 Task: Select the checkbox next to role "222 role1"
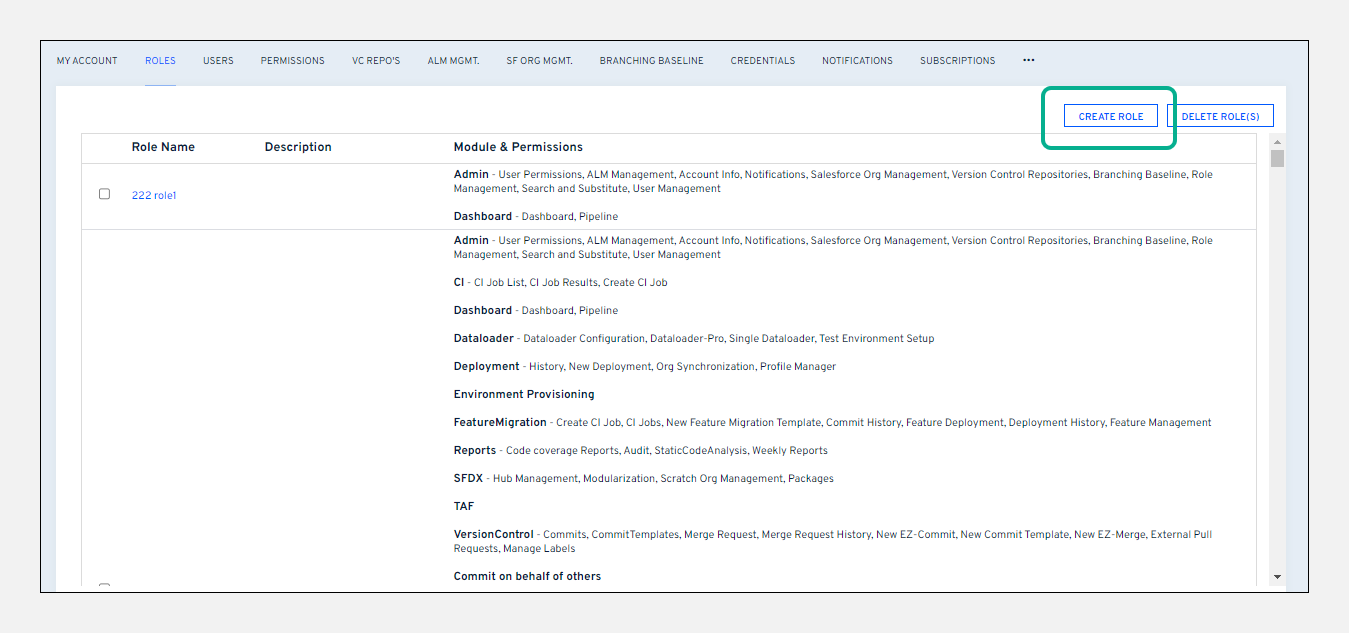tap(104, 194)
